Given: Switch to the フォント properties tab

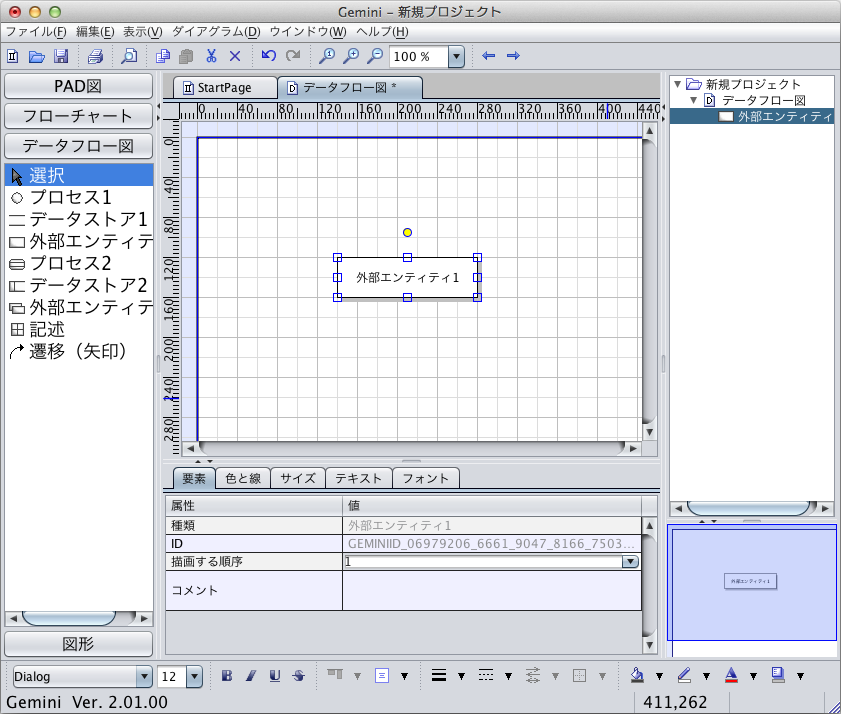Looking at the screenshot, I should [x=425, y=479].
